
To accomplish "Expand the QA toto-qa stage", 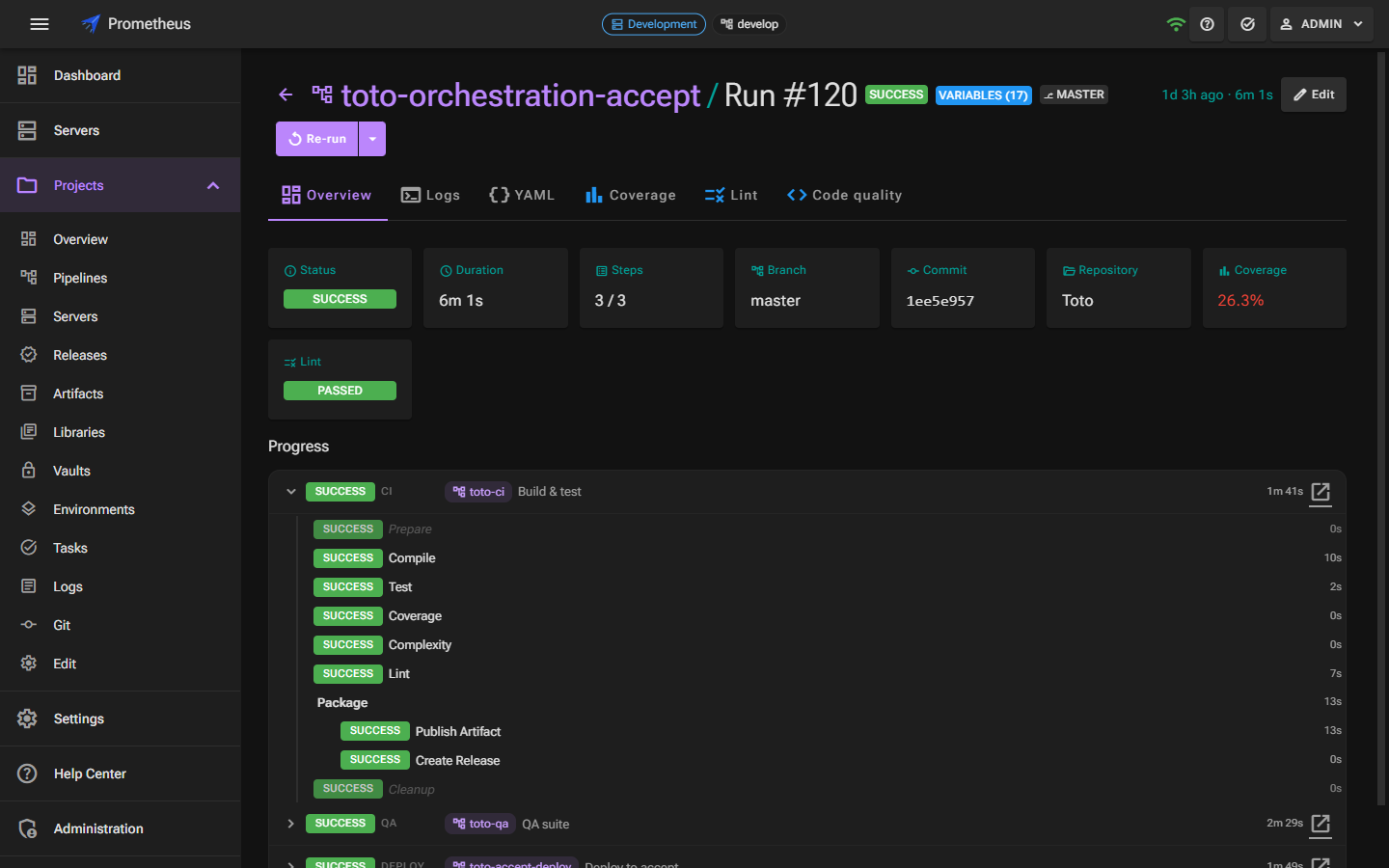I will pyautogui.click(x=291, y=824).
